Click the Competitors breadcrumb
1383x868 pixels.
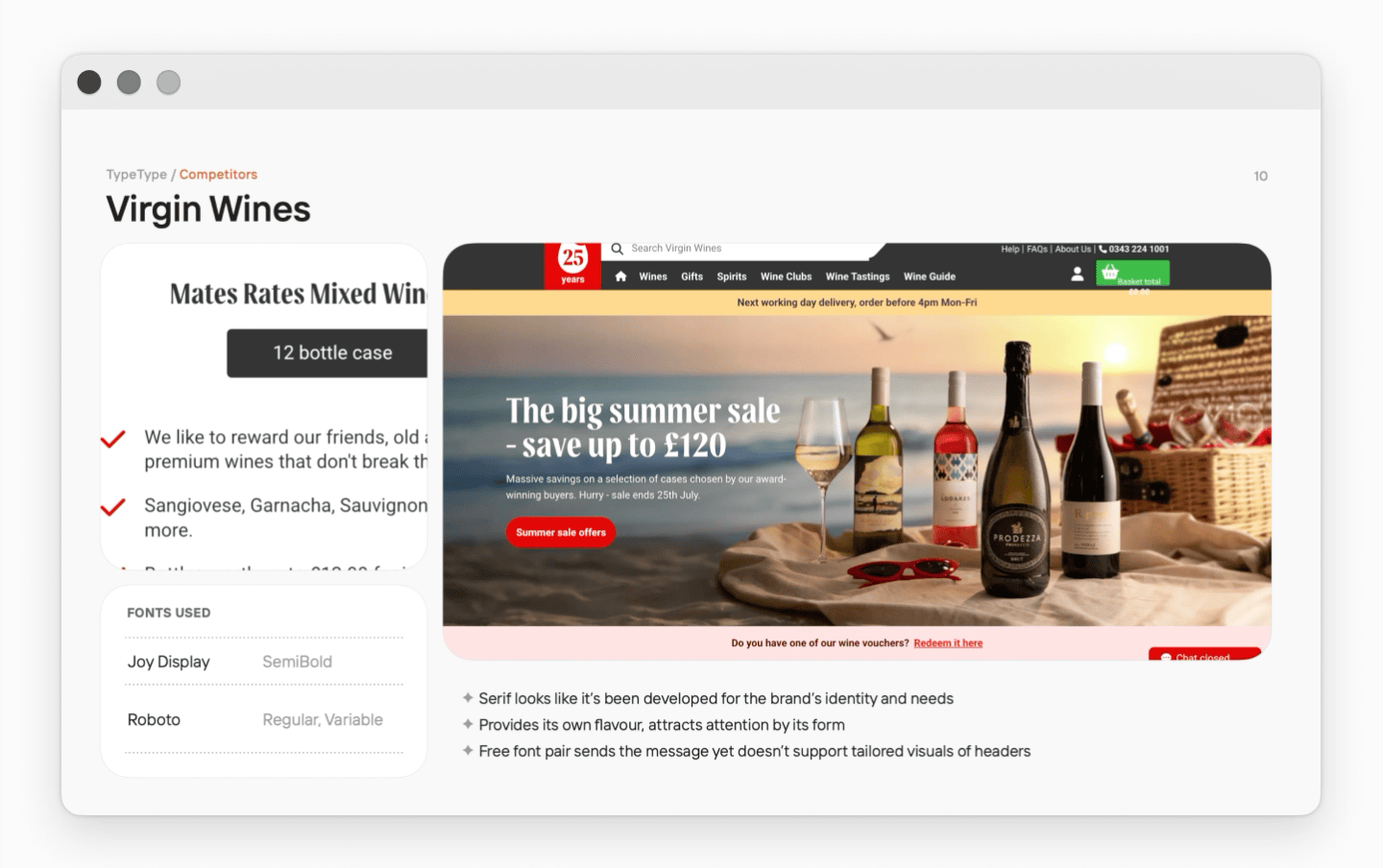click(x=218, y=175)
